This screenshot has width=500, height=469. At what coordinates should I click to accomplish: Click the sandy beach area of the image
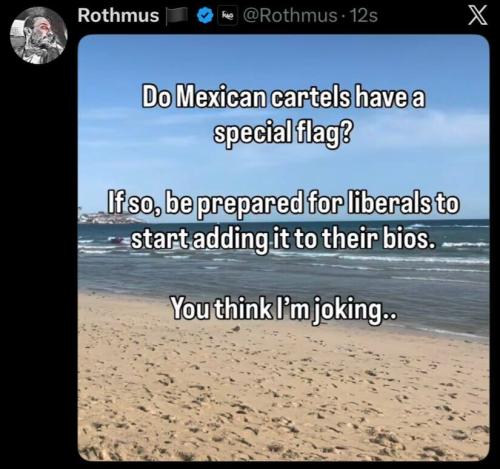click(283, 393)
